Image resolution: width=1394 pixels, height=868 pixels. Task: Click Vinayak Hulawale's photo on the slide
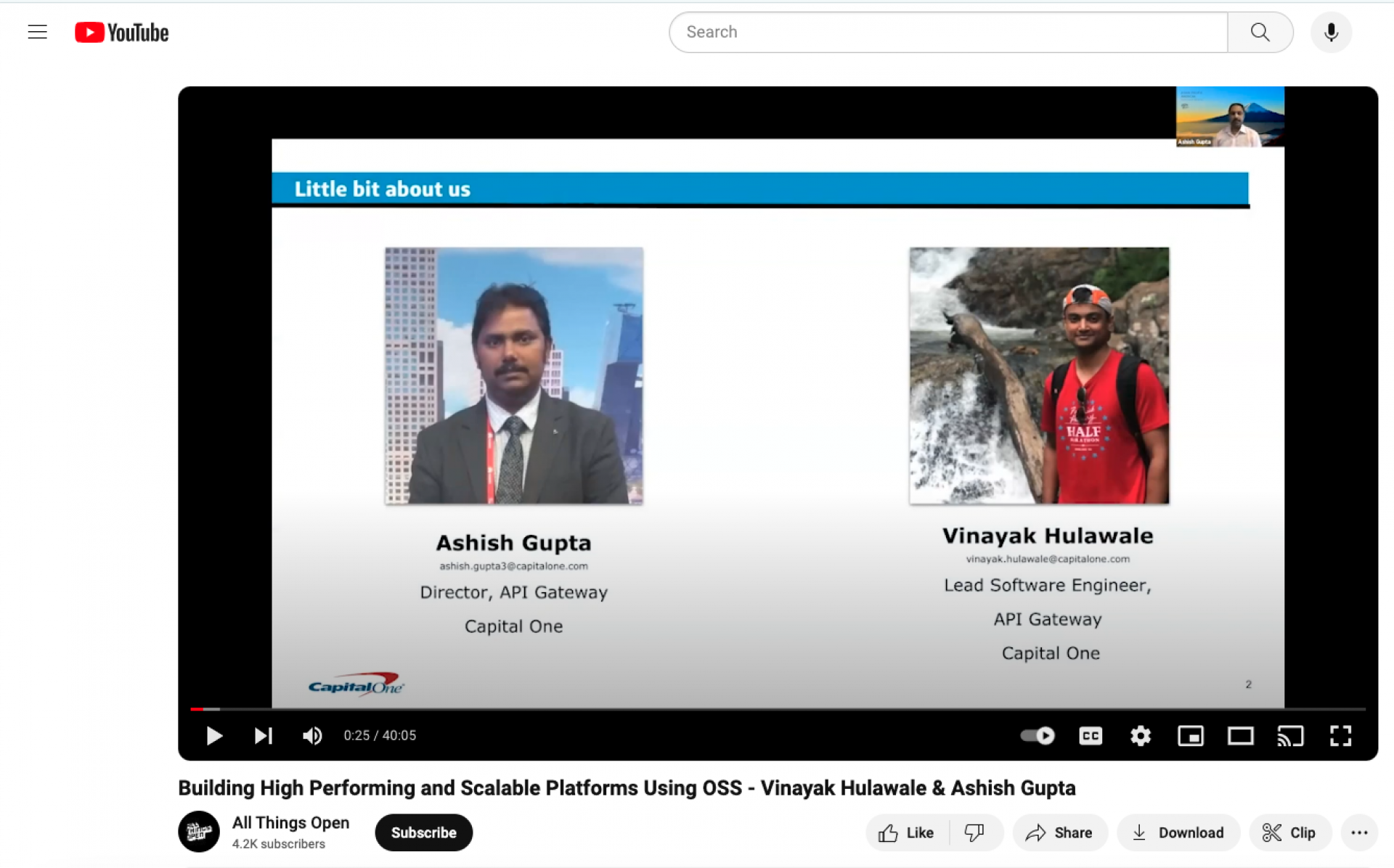[1039, 376]
